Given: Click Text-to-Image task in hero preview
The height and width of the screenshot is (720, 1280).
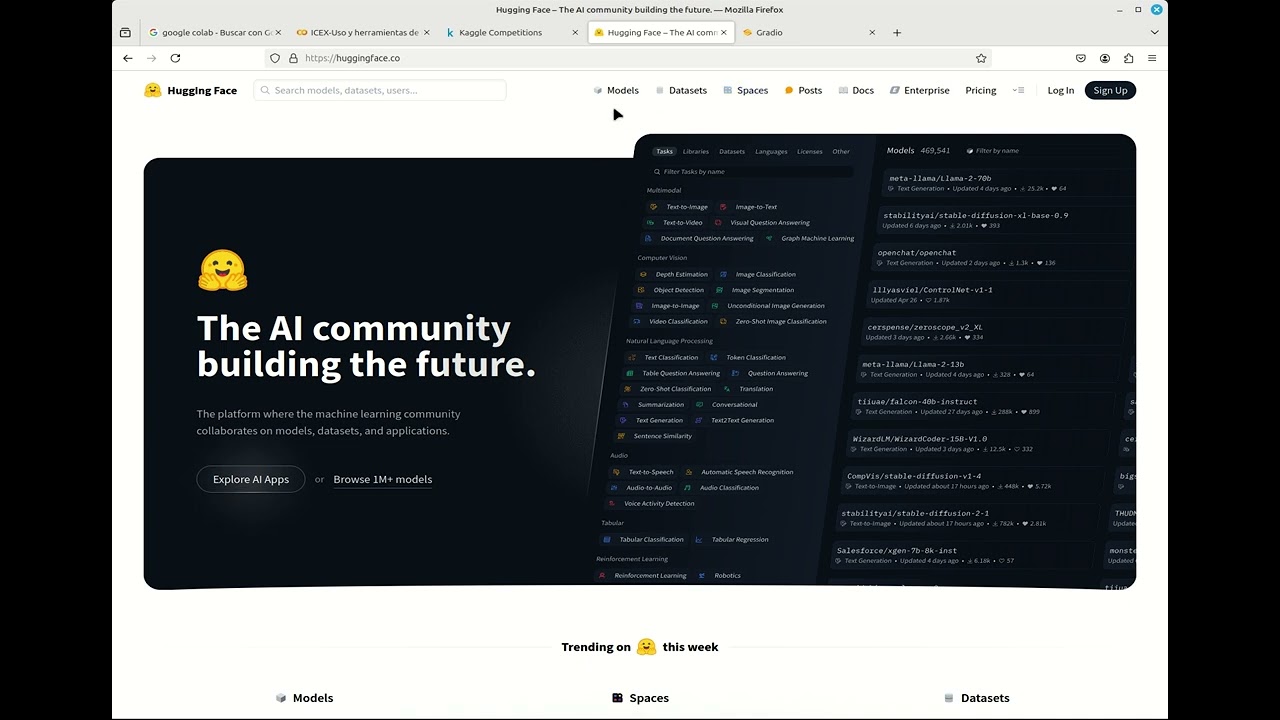Looking at the screenshot, I should (687, 207).
